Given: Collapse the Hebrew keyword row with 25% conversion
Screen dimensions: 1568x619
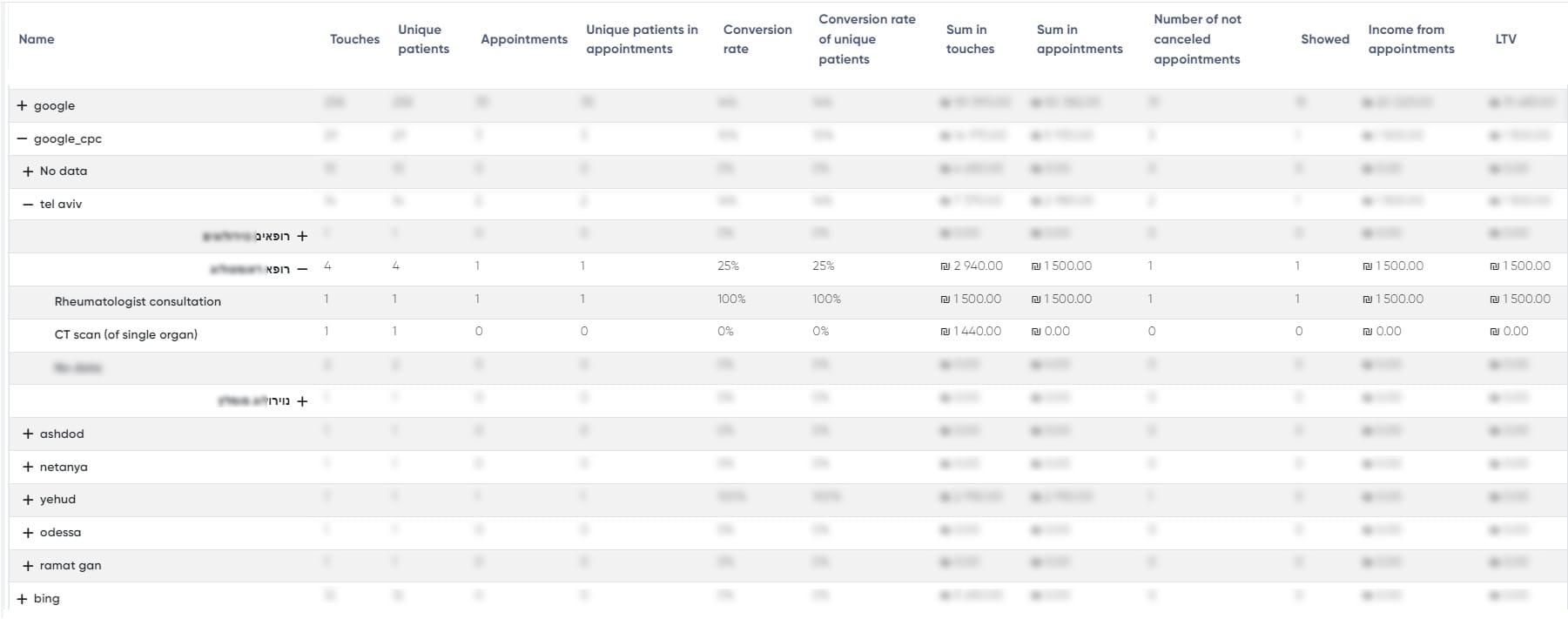Looking at the screenshot, I should tap(302, 269).
